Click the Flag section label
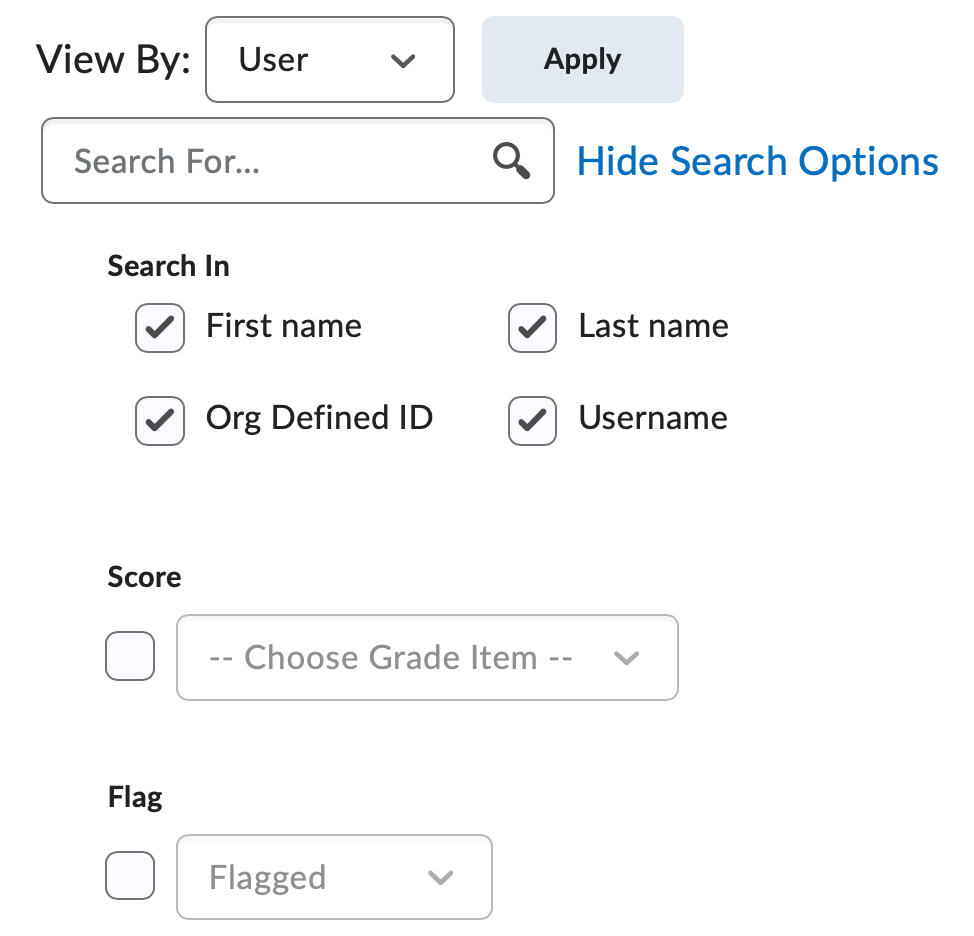 (134, 796)
